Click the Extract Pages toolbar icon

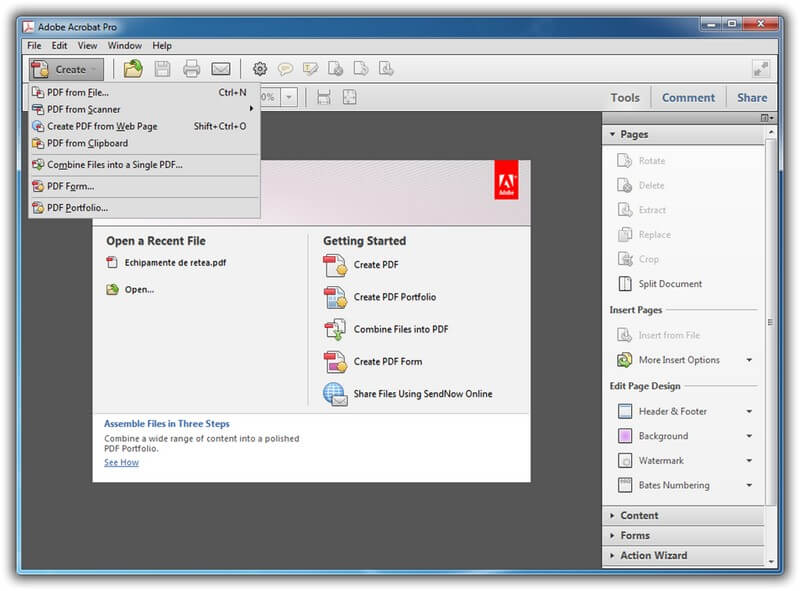tap(386, 69)
